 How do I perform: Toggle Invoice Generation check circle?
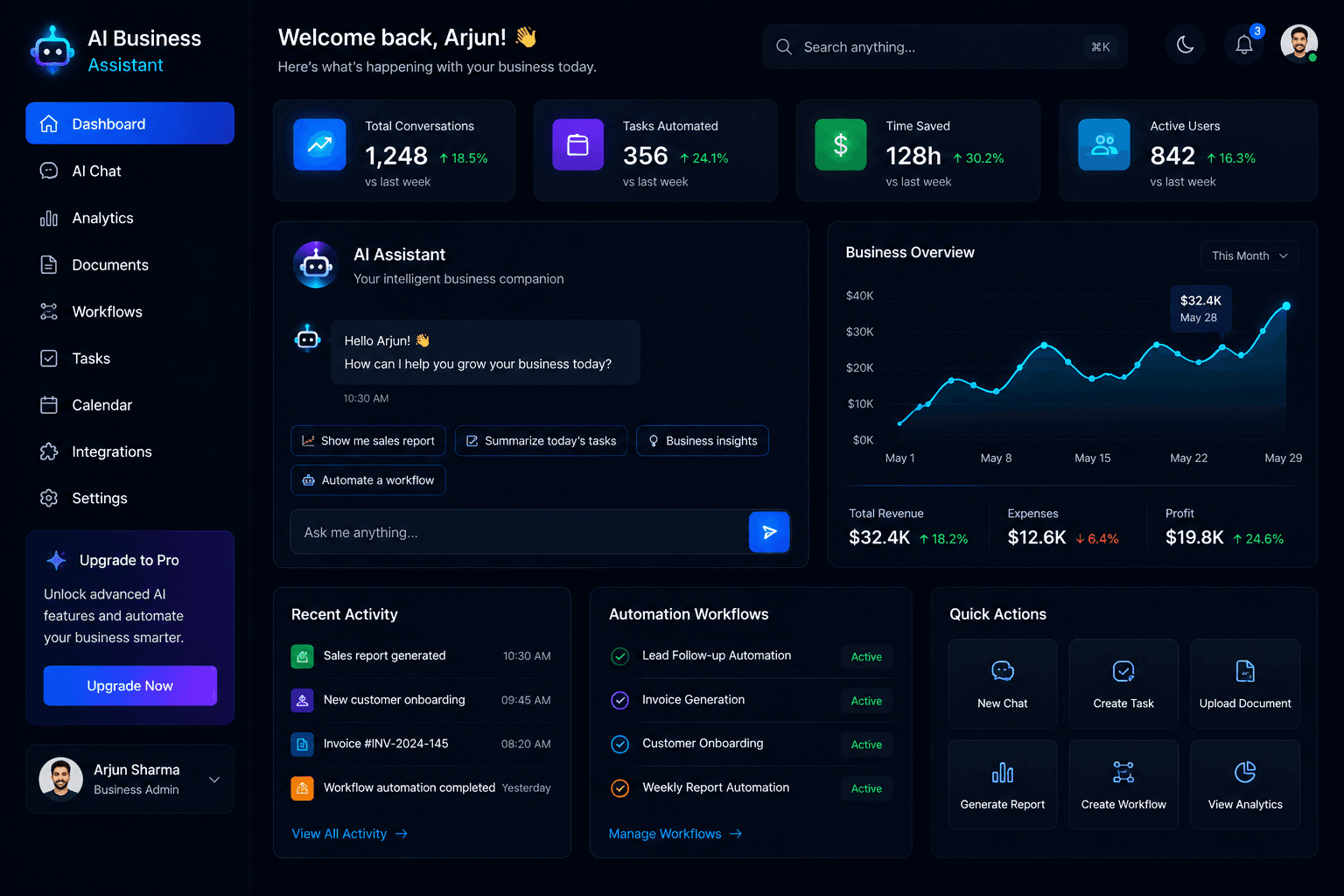(x=619, y=700)
